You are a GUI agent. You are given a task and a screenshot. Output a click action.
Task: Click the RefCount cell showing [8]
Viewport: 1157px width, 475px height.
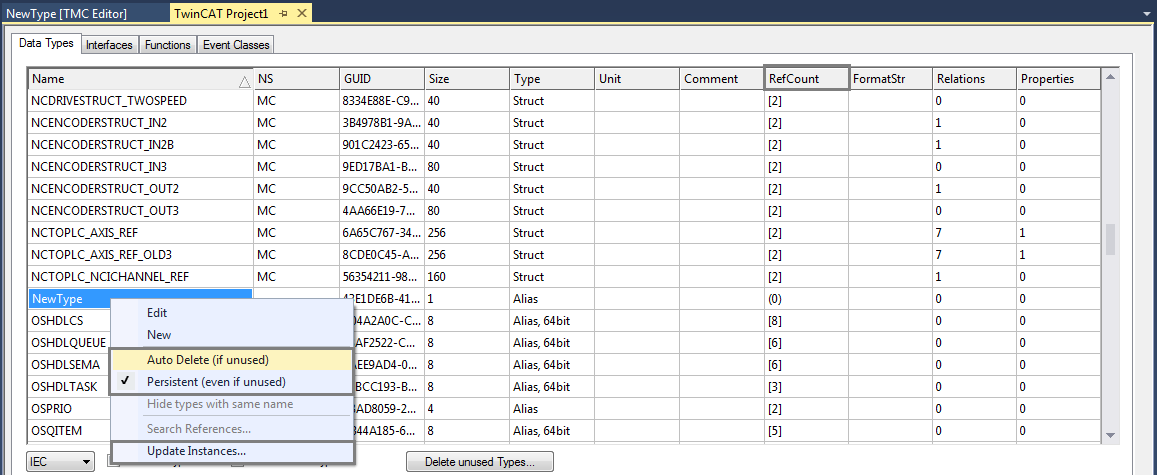807,322
